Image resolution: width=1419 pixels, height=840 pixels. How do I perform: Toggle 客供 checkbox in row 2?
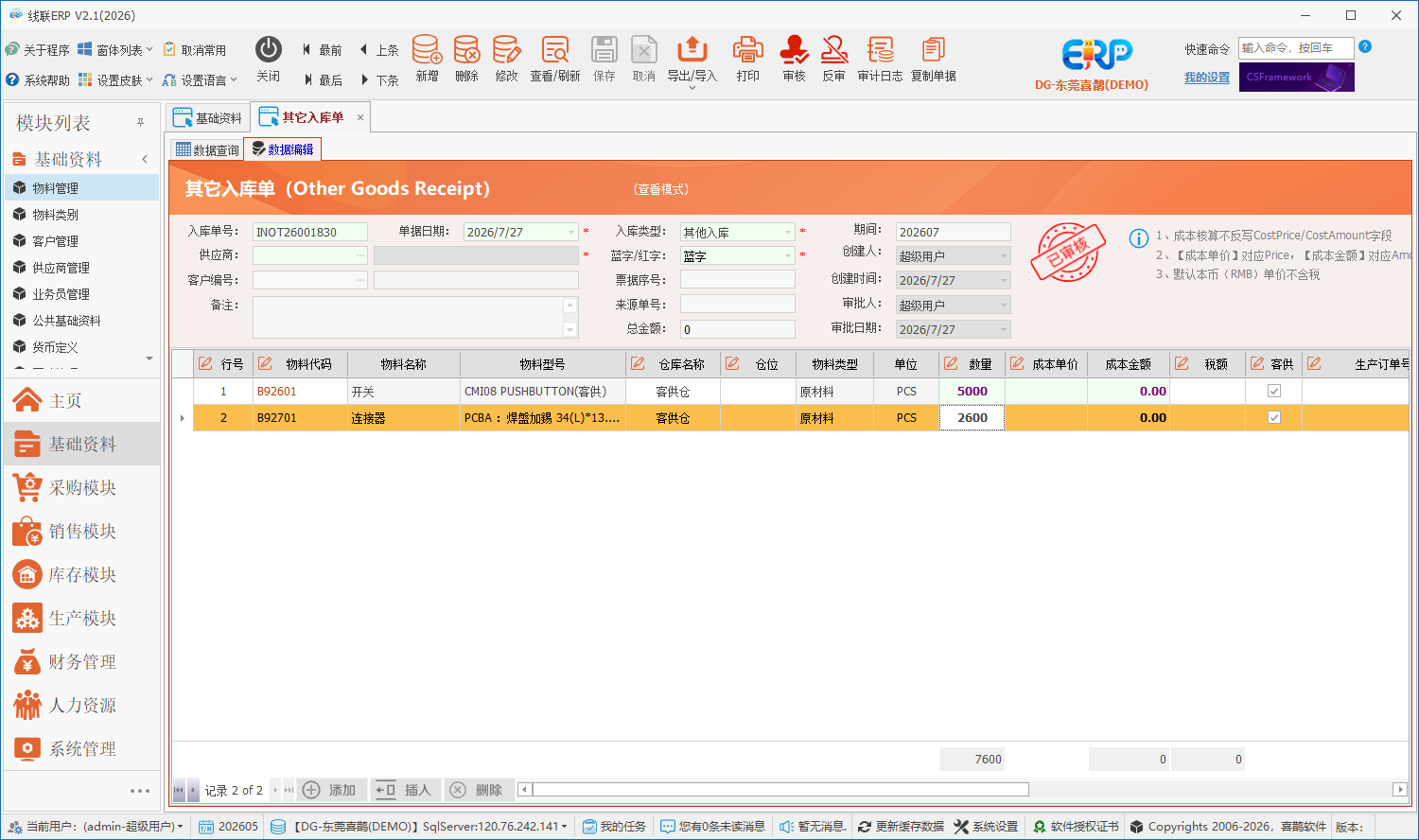click(x=1274, y=417)
